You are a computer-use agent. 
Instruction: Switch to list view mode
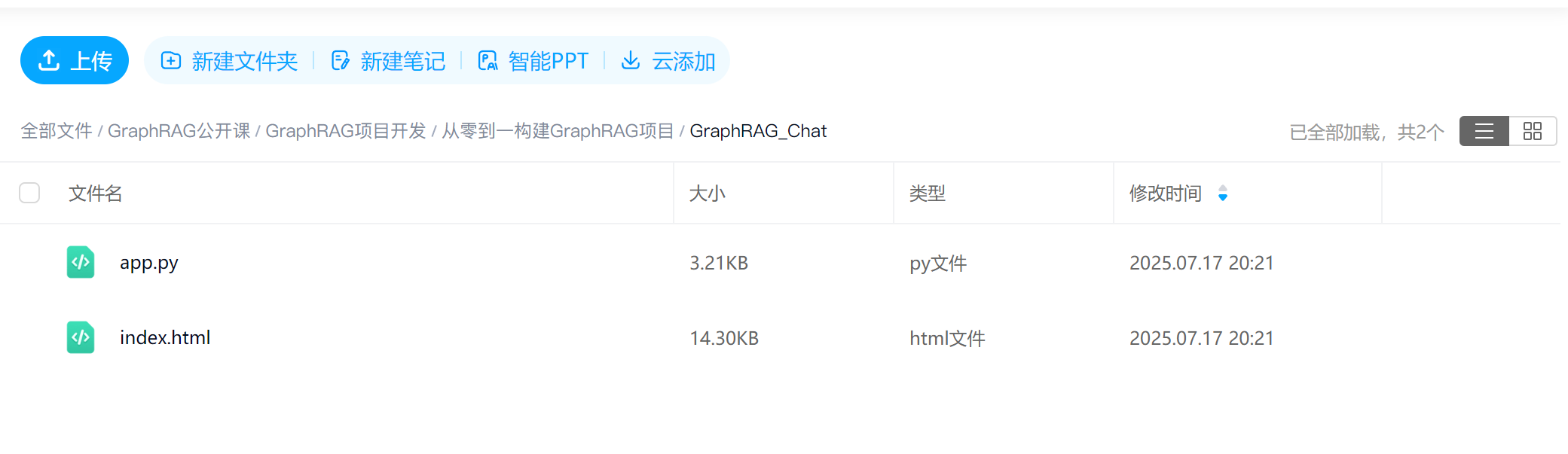pos(1484,131)
